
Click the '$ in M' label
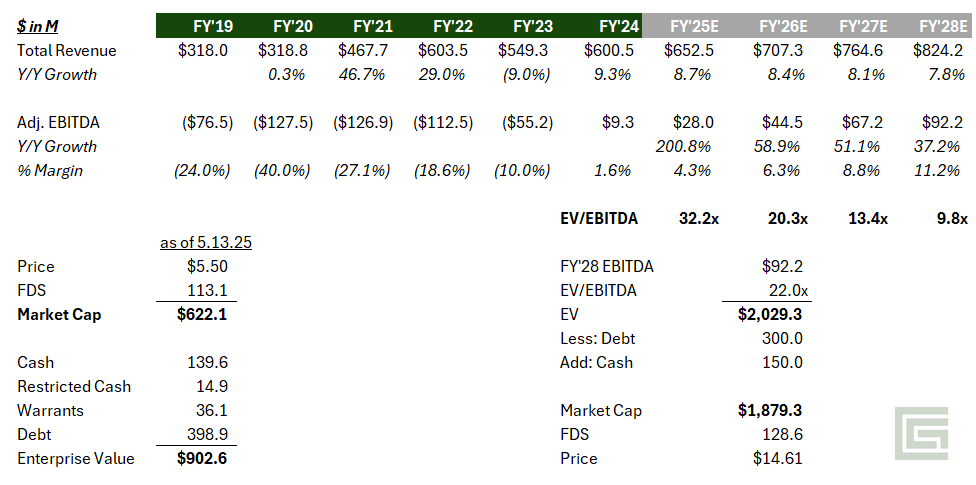coord(38,27)
